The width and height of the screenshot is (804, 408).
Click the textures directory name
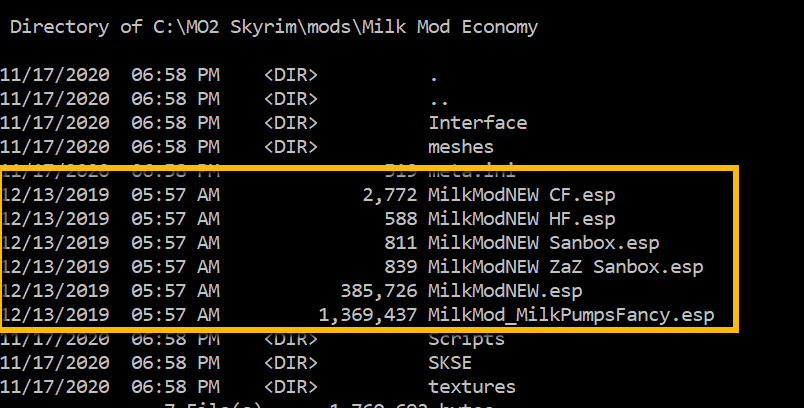472,386
